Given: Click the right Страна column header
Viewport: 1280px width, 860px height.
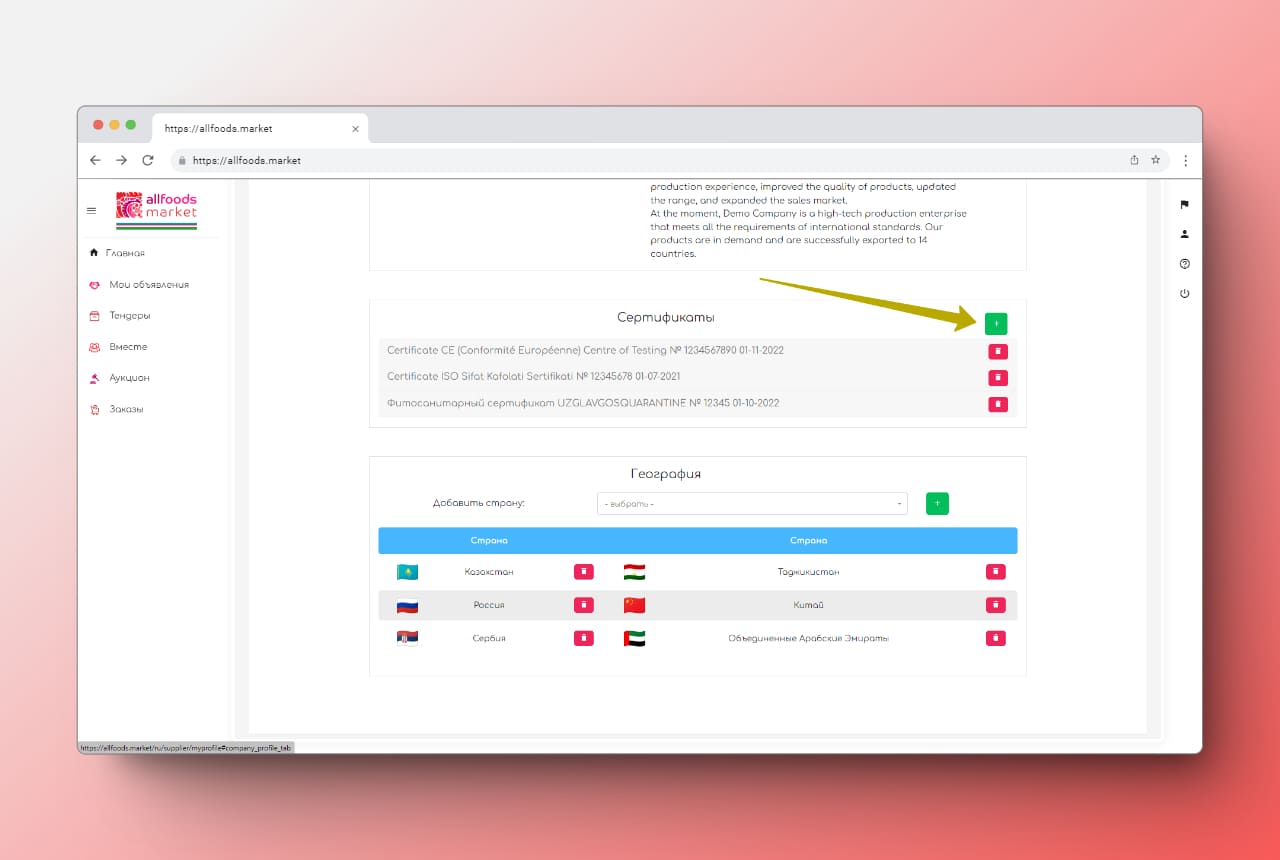Looking at the screenshot, I should (x=808, y=541).
